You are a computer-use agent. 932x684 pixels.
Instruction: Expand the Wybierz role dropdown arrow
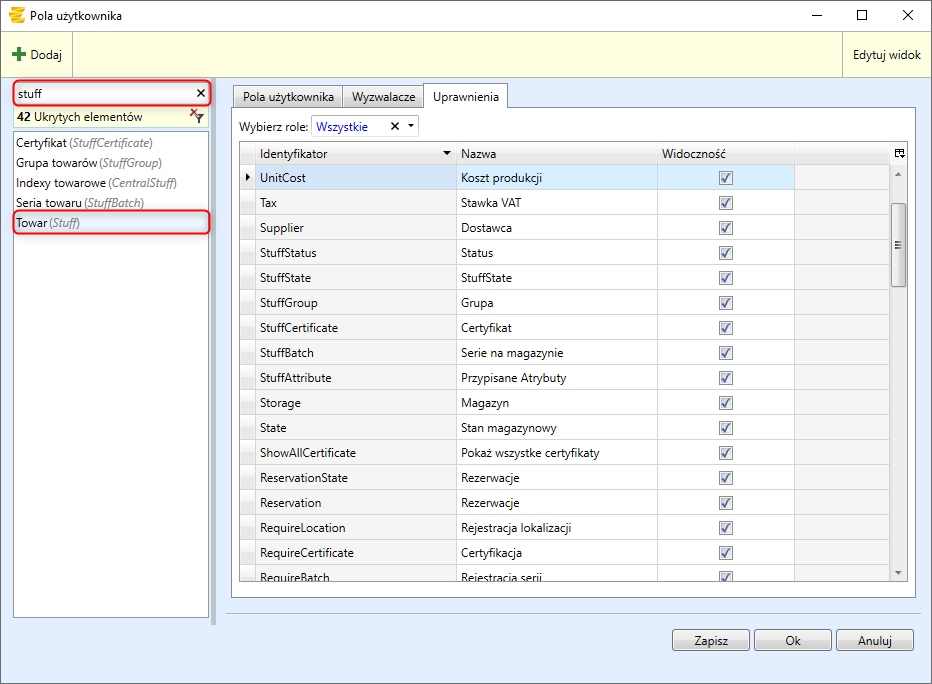click(x=410, y=127)
